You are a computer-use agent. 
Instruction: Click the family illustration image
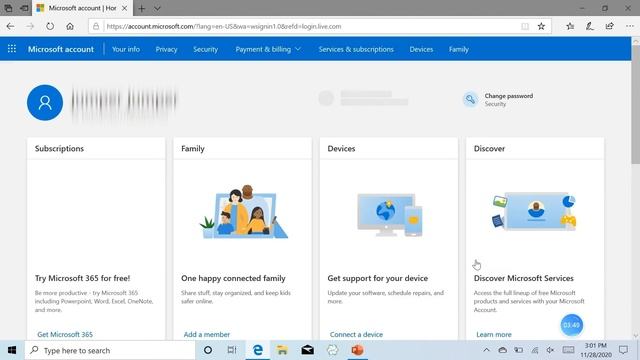[x=243, y=211]
